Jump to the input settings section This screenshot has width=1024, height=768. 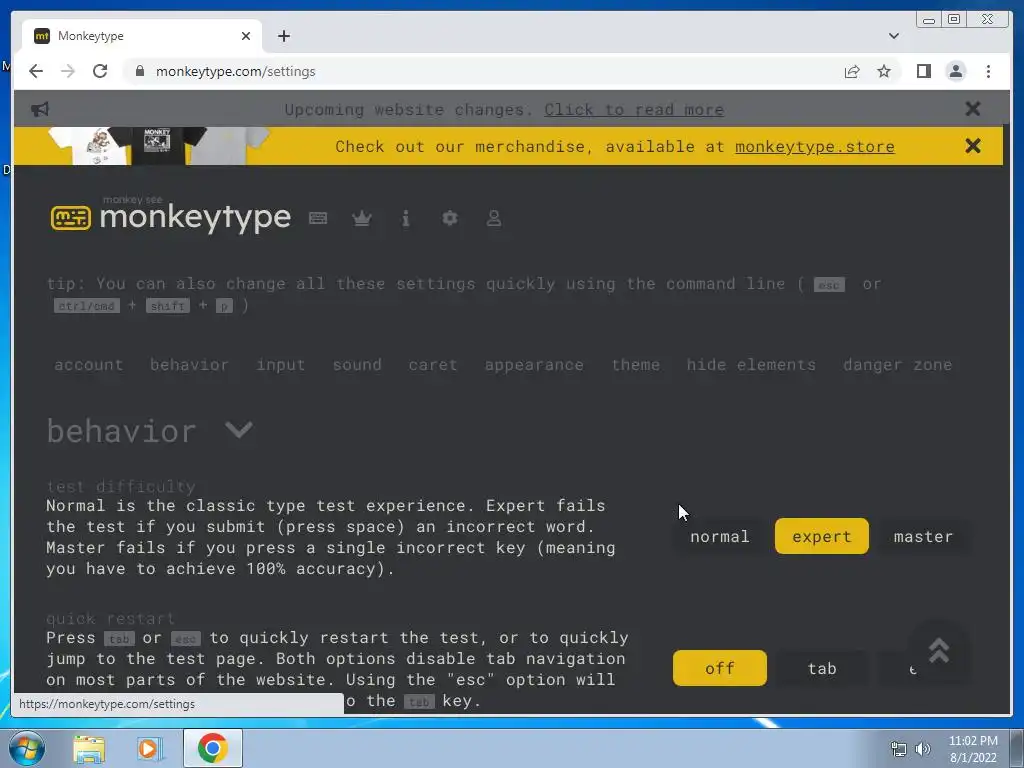pyautogui.click(x=280, y=364)
